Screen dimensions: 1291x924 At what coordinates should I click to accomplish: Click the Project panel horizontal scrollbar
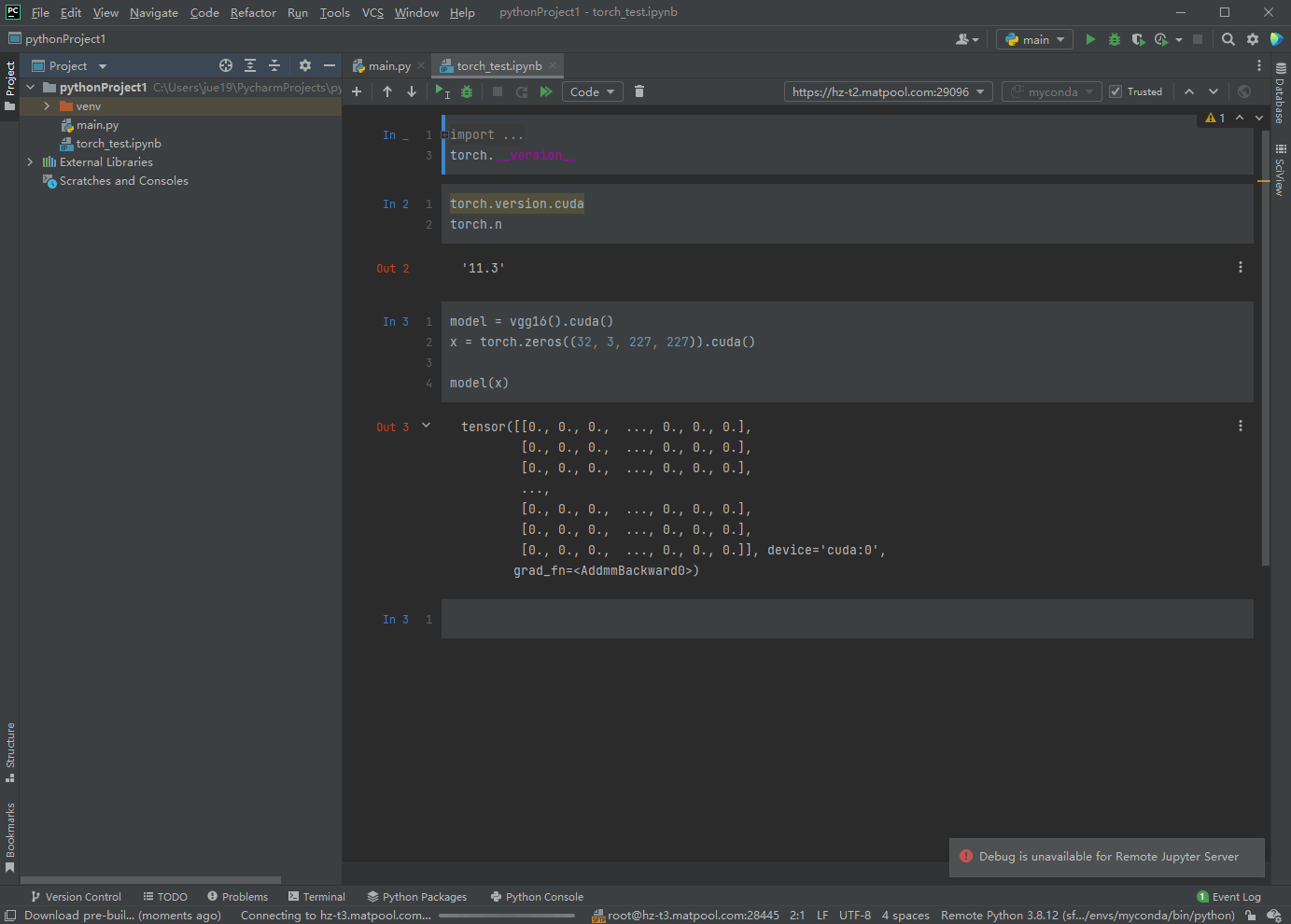[150, 880]
